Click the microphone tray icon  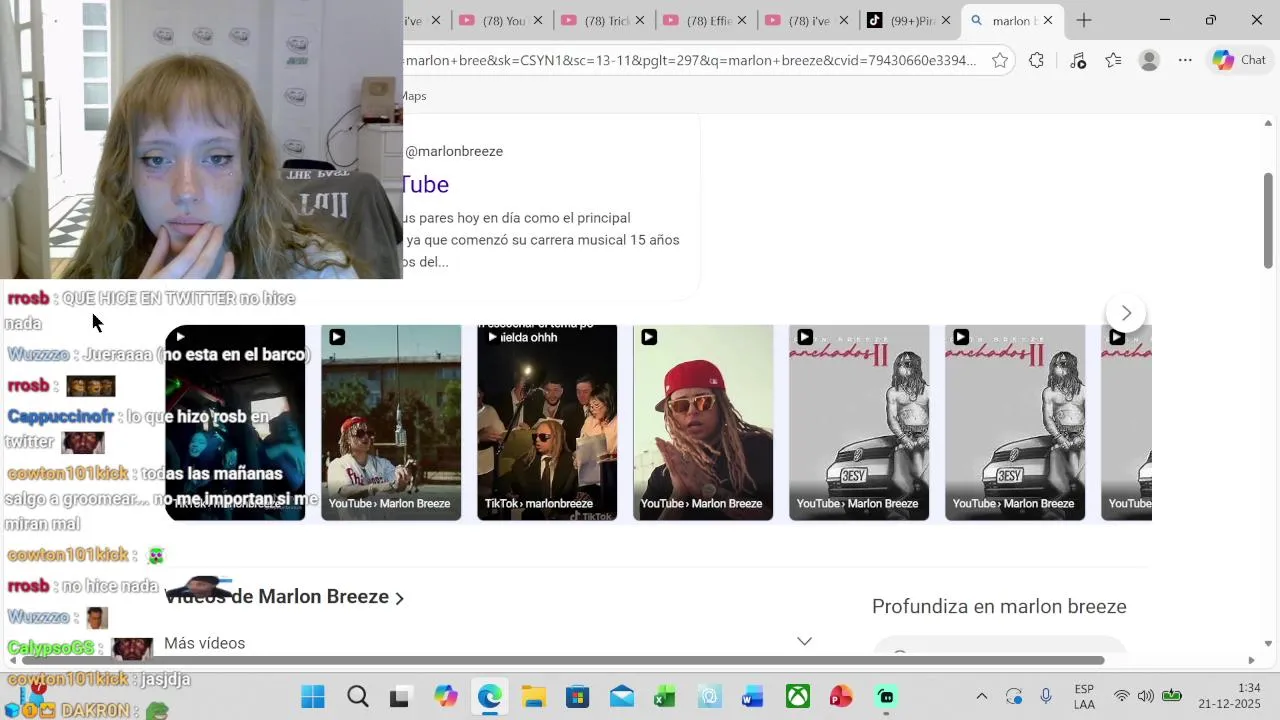coord(1046,696)
